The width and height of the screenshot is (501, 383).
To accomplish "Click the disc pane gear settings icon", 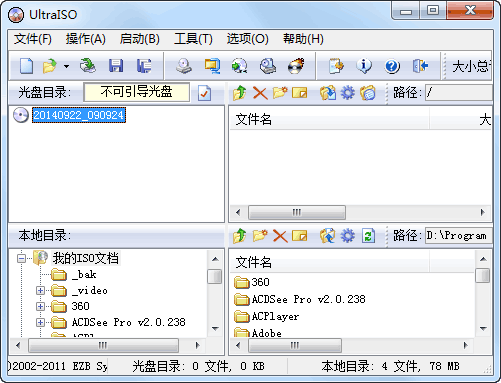I will pyautogui.click(x=348, y=93).
